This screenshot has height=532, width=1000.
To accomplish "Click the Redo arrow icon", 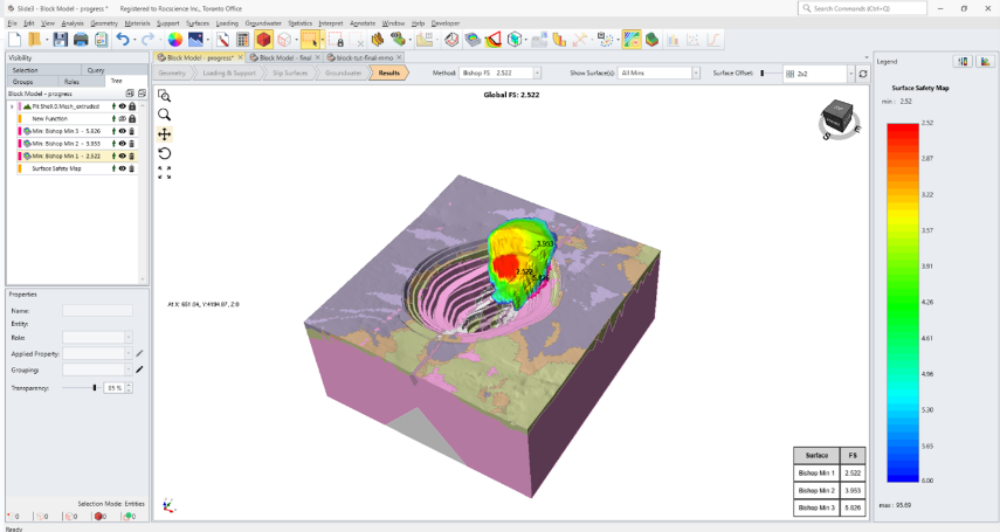I will coord(147,40).
